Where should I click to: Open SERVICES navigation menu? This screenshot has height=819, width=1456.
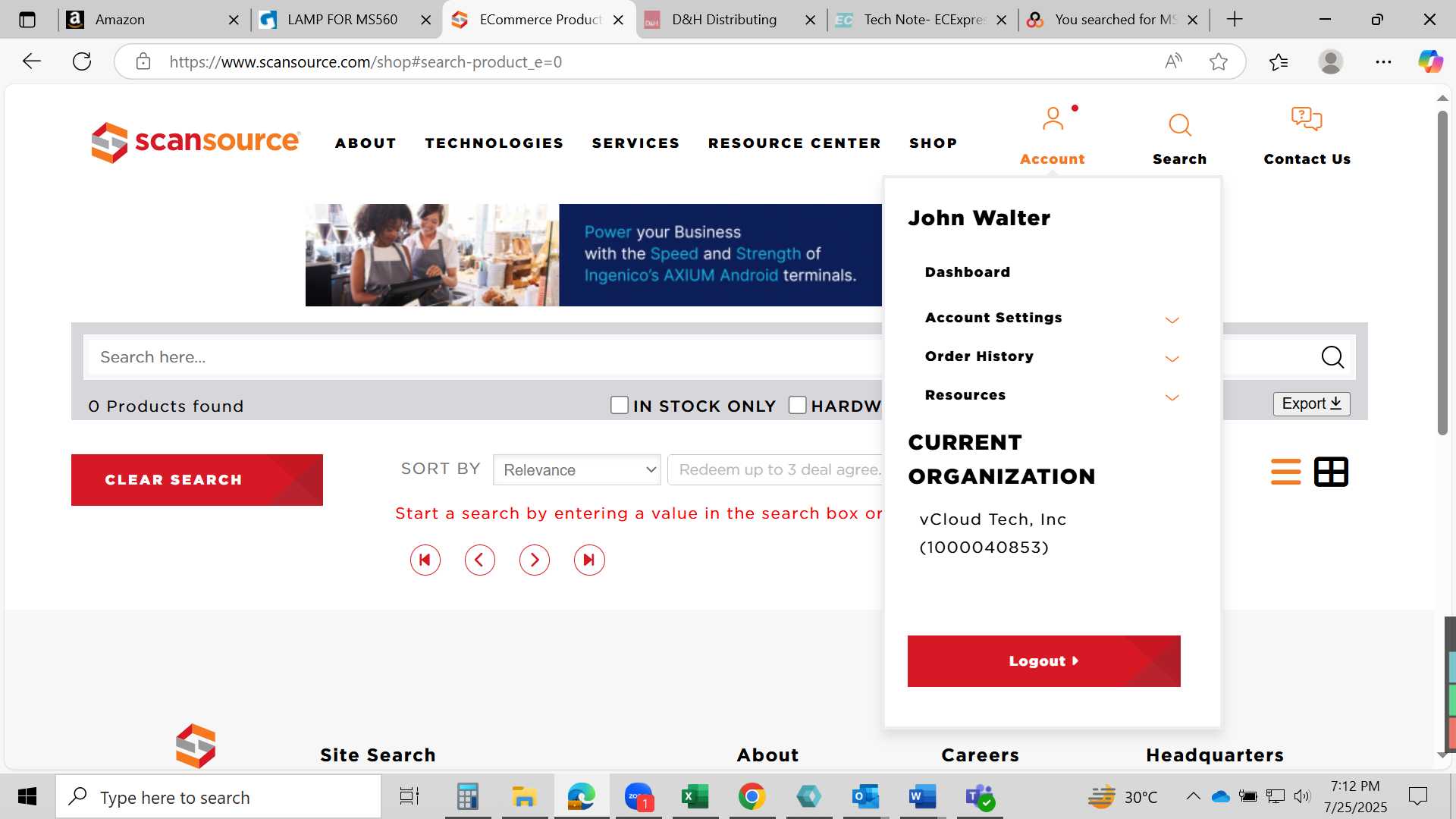635,143
